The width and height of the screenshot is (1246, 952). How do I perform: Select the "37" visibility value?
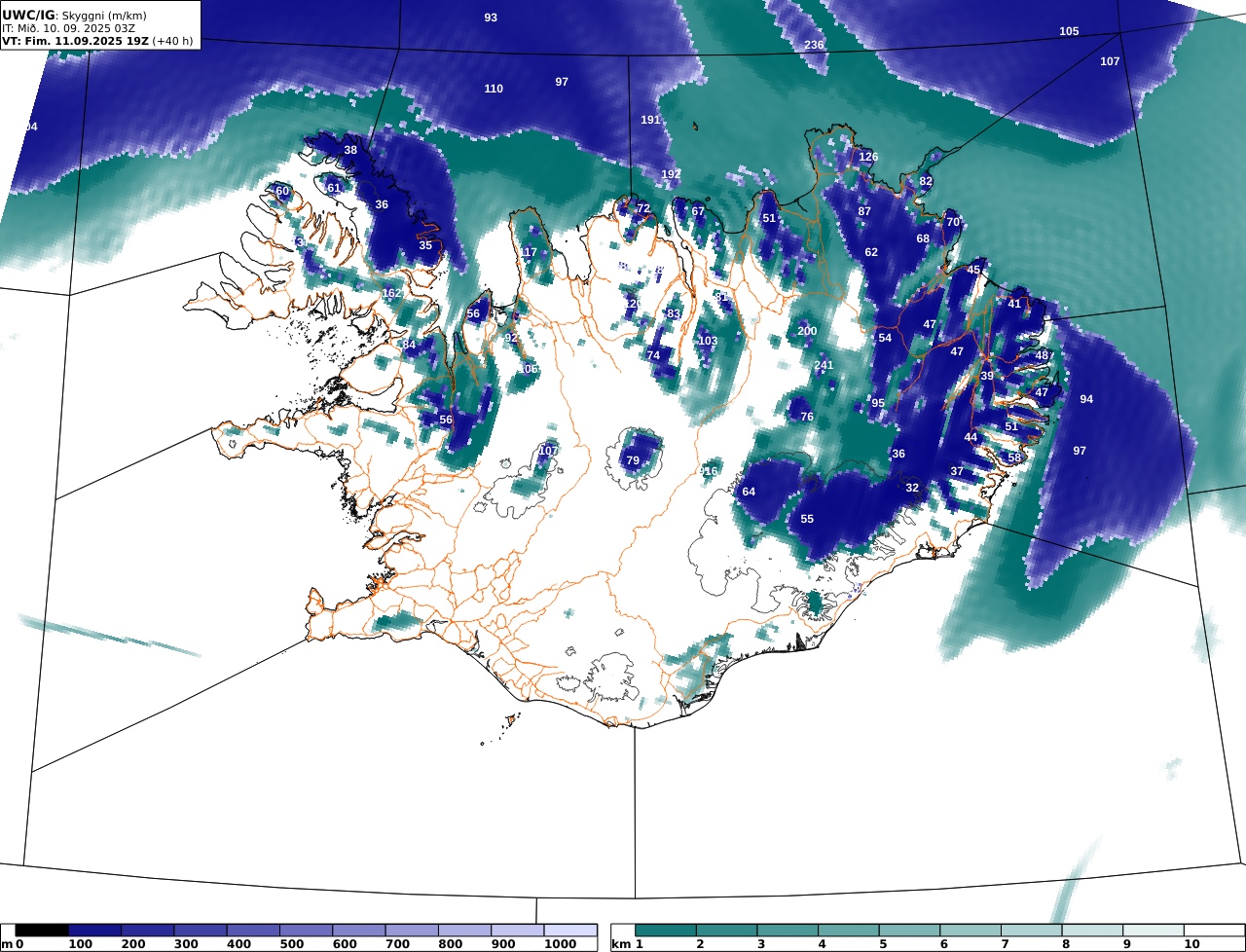[x=957, y=471]
